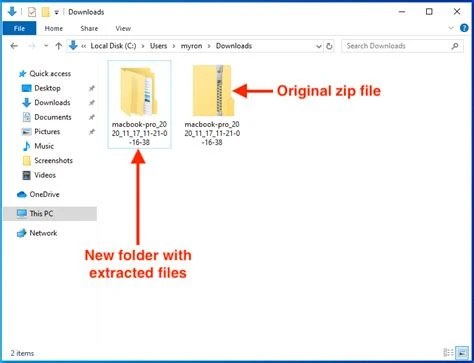
Task: Expand the path chevron after Local Disk (C:)
Action: 143,46
